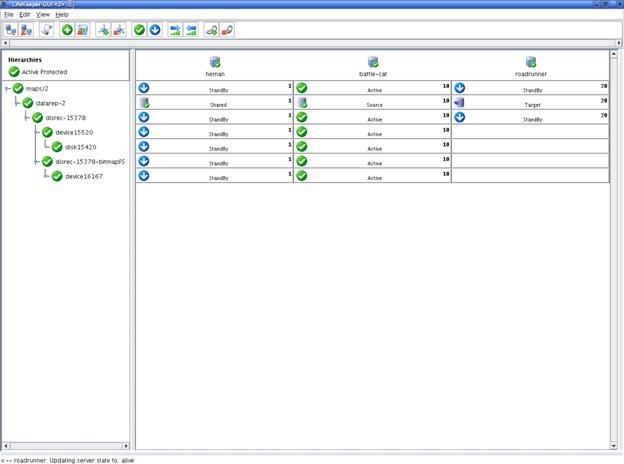This screenshot has height=464, width=624.
Task: Collapse the disrec-15378-bitmapFS tree node
Action: (37, 162)
